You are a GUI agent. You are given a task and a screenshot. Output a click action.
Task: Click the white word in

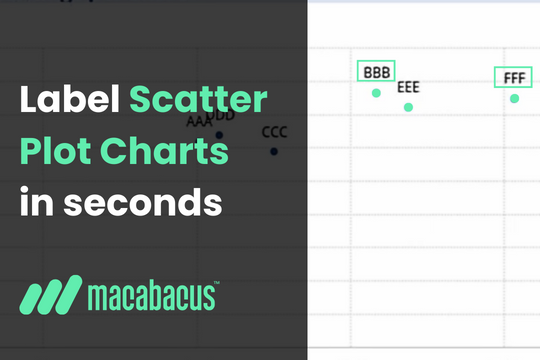pyautogui.click(x=37, y=202)
